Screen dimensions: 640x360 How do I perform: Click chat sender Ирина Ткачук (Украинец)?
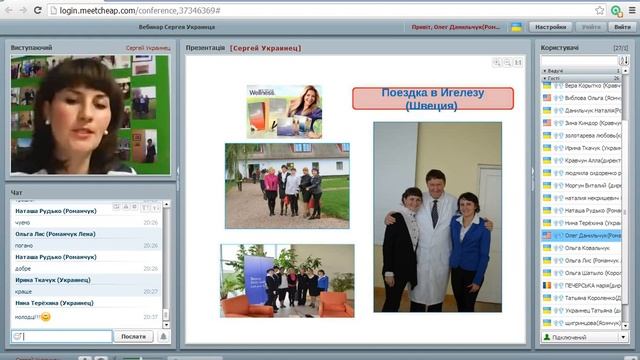tap(53, 280)
